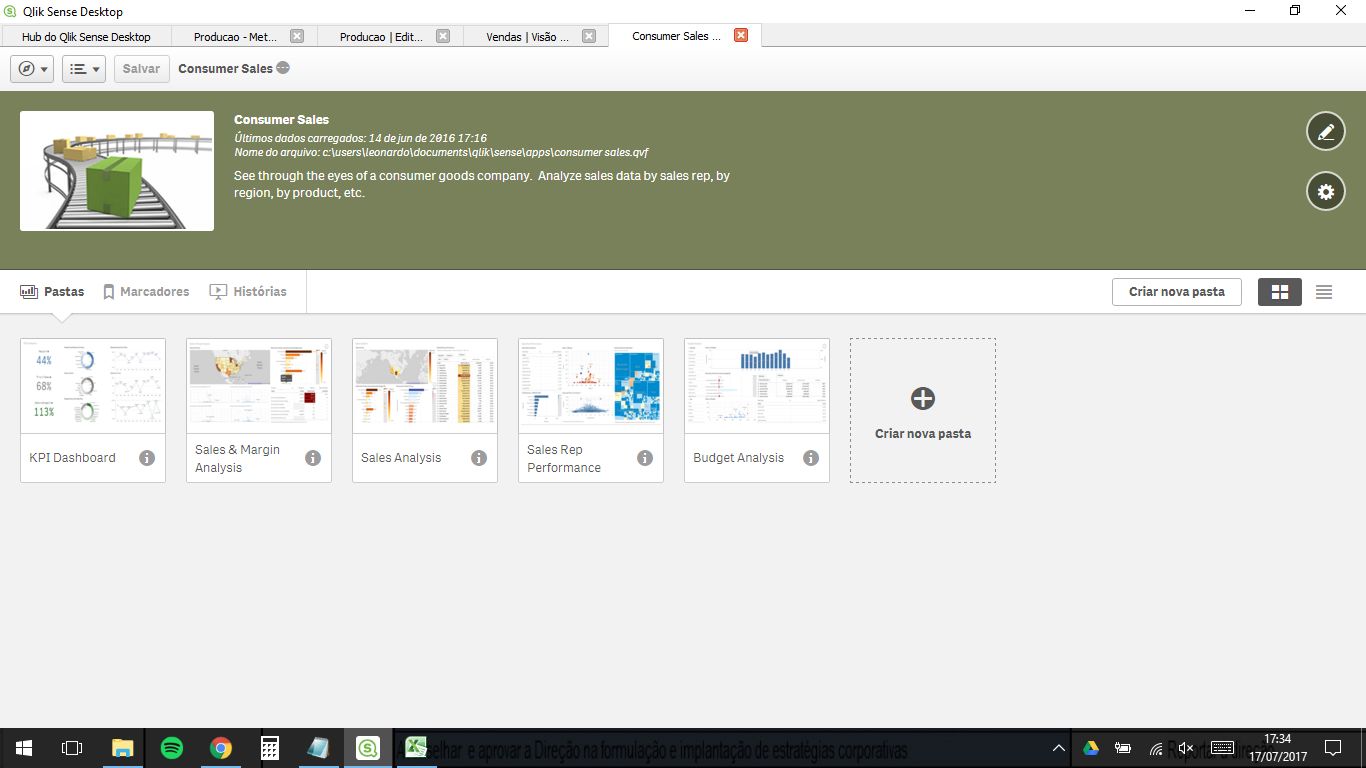Close the Producao - Met... tab

click(297, 36)
